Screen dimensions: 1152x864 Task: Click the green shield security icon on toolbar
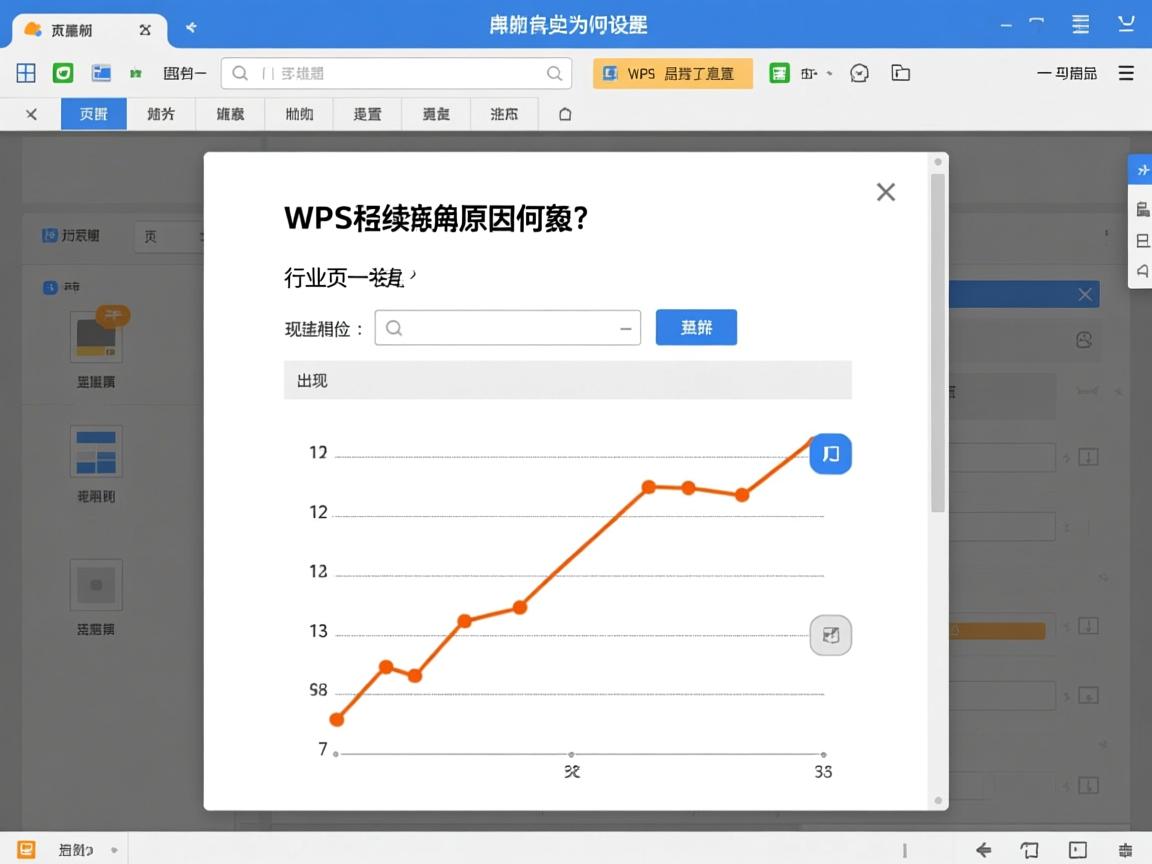click(61, 73)
